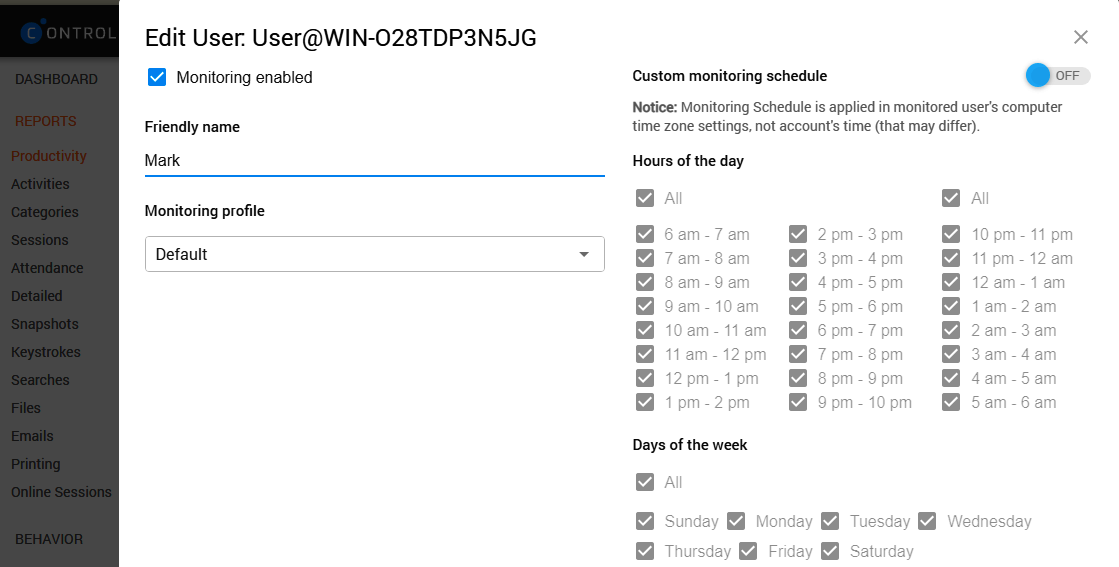Open the Online Sessions report
The height and width of the screenshot is (567, 1119).
(x=61, y=492)
